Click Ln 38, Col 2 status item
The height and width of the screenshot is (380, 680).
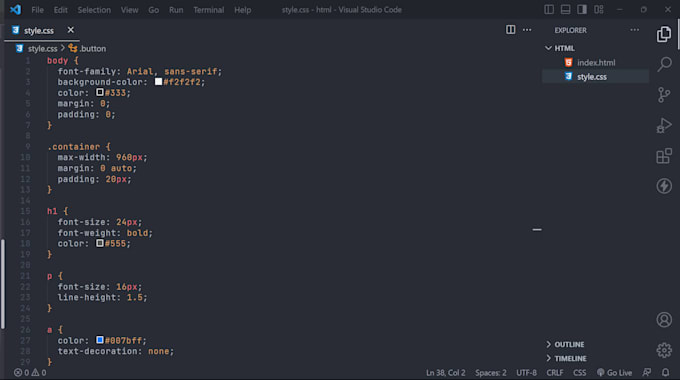pyautogui.click(x=446, y=373)
